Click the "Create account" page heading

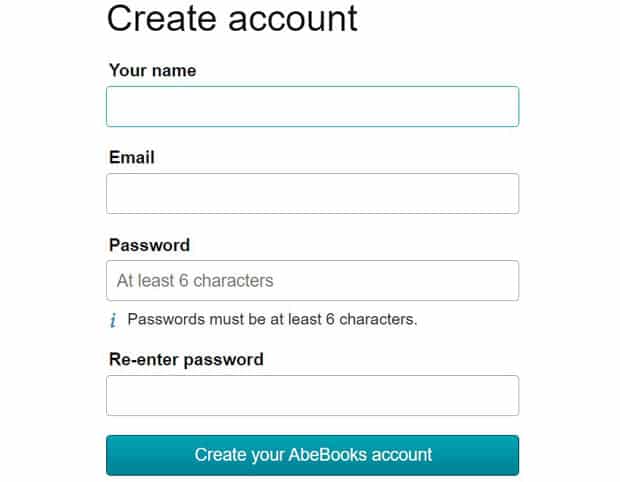[232, 18]
